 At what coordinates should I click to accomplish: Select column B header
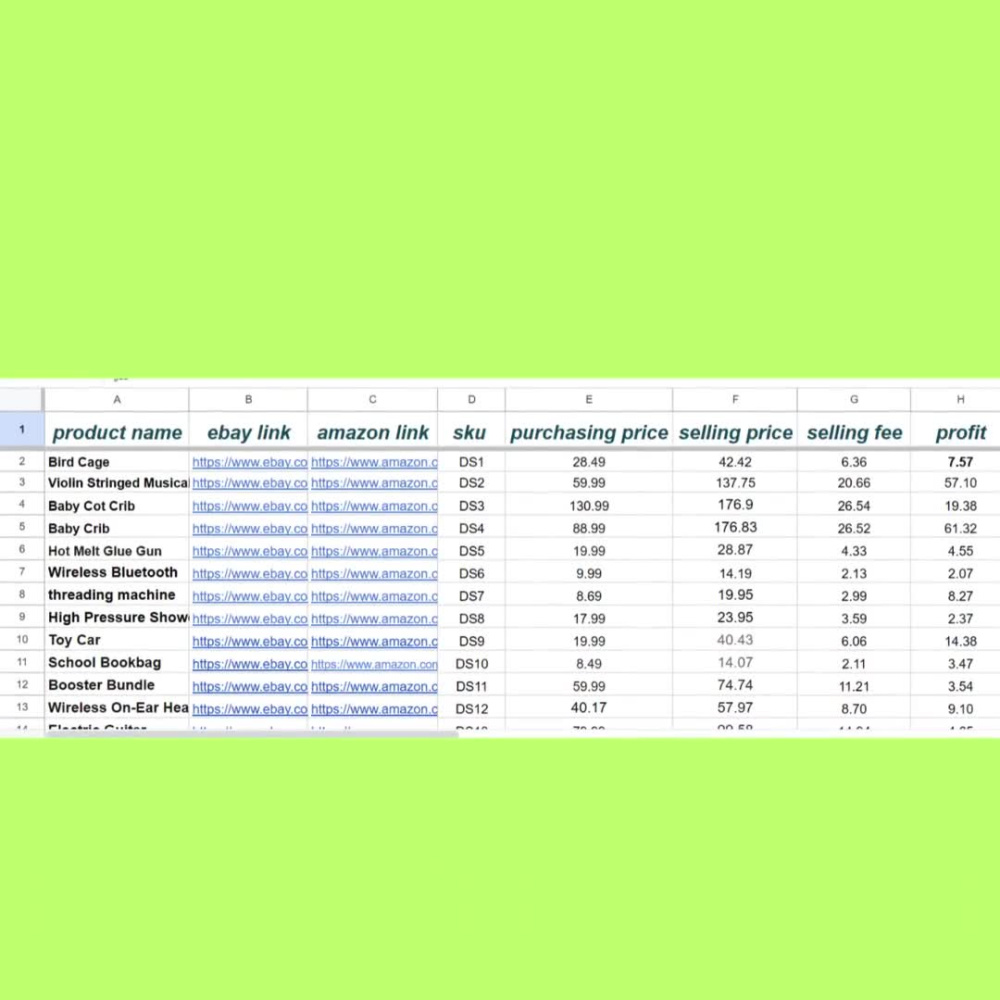pos(248,399)
